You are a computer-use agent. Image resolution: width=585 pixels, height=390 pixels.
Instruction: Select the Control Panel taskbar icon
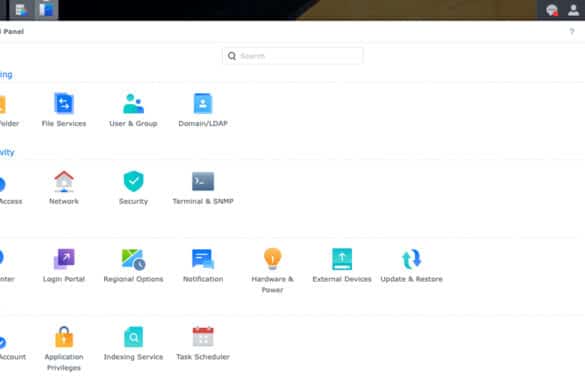[x=47, y=10]
